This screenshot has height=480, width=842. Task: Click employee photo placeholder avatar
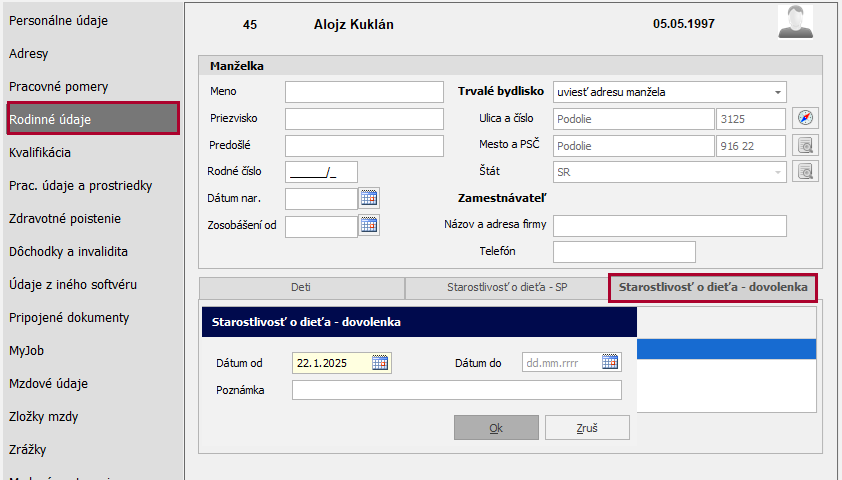[x=795, y=21]
